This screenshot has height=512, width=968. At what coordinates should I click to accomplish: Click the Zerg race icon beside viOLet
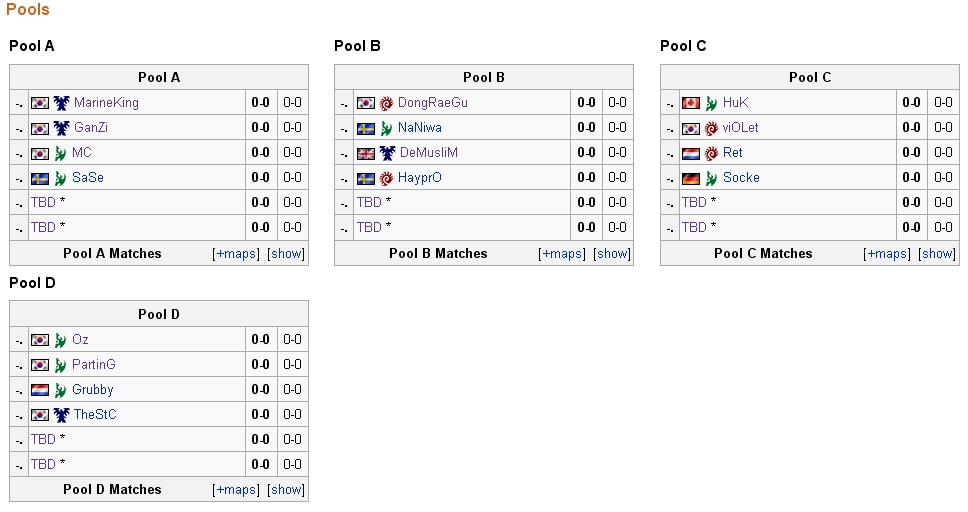pos(711,128)
